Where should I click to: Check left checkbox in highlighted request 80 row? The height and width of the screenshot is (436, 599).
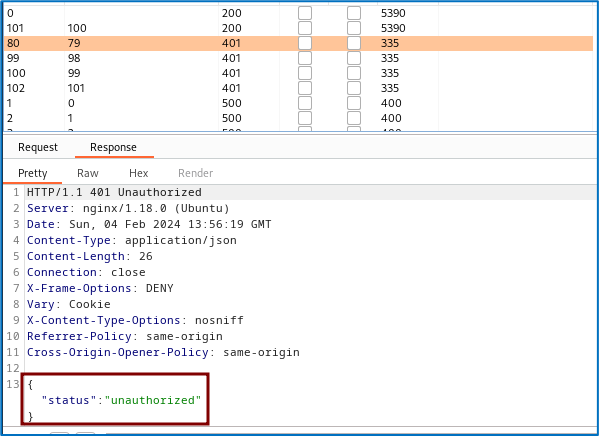tap(305, 43)
